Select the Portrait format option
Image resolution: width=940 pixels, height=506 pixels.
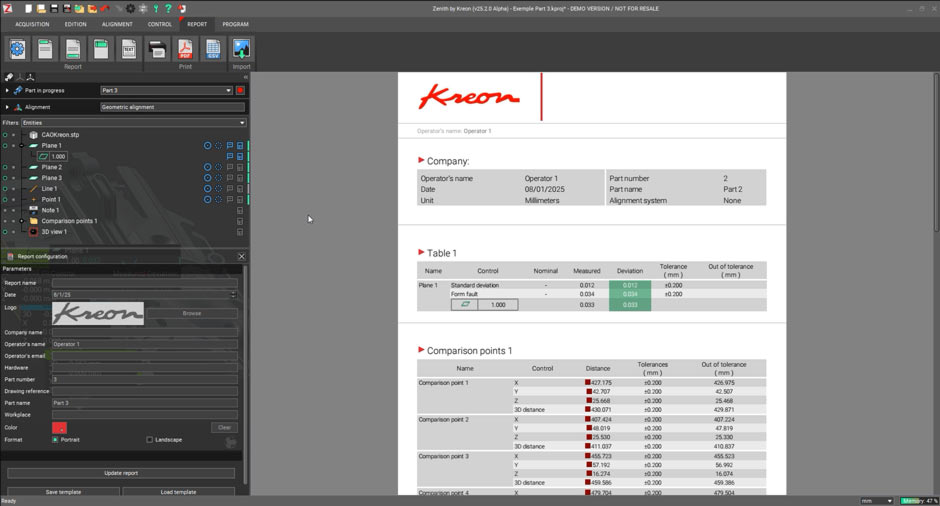[x=56, y=439]
